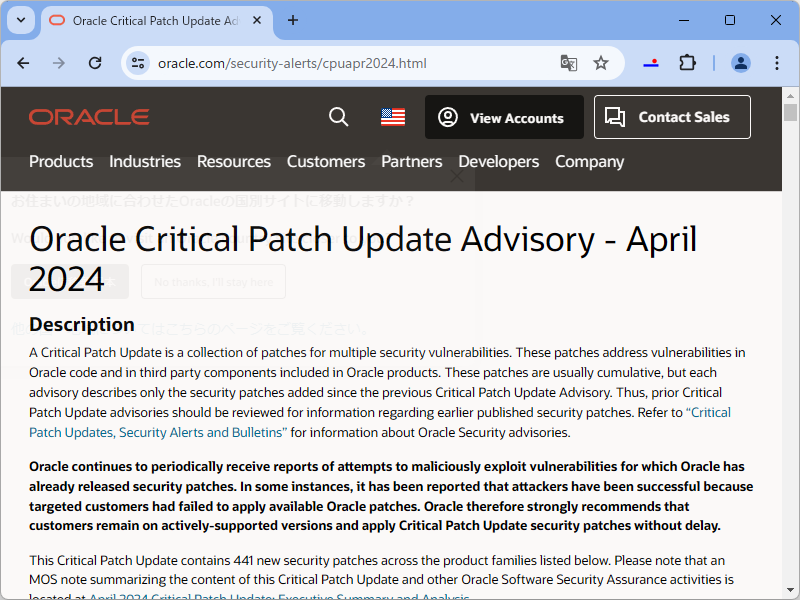Image resolution: width=800 pixels, height=600 pixels.
Task: Select the Oracle Critical Patch Update tab
Action: click(x=150, y=20)
